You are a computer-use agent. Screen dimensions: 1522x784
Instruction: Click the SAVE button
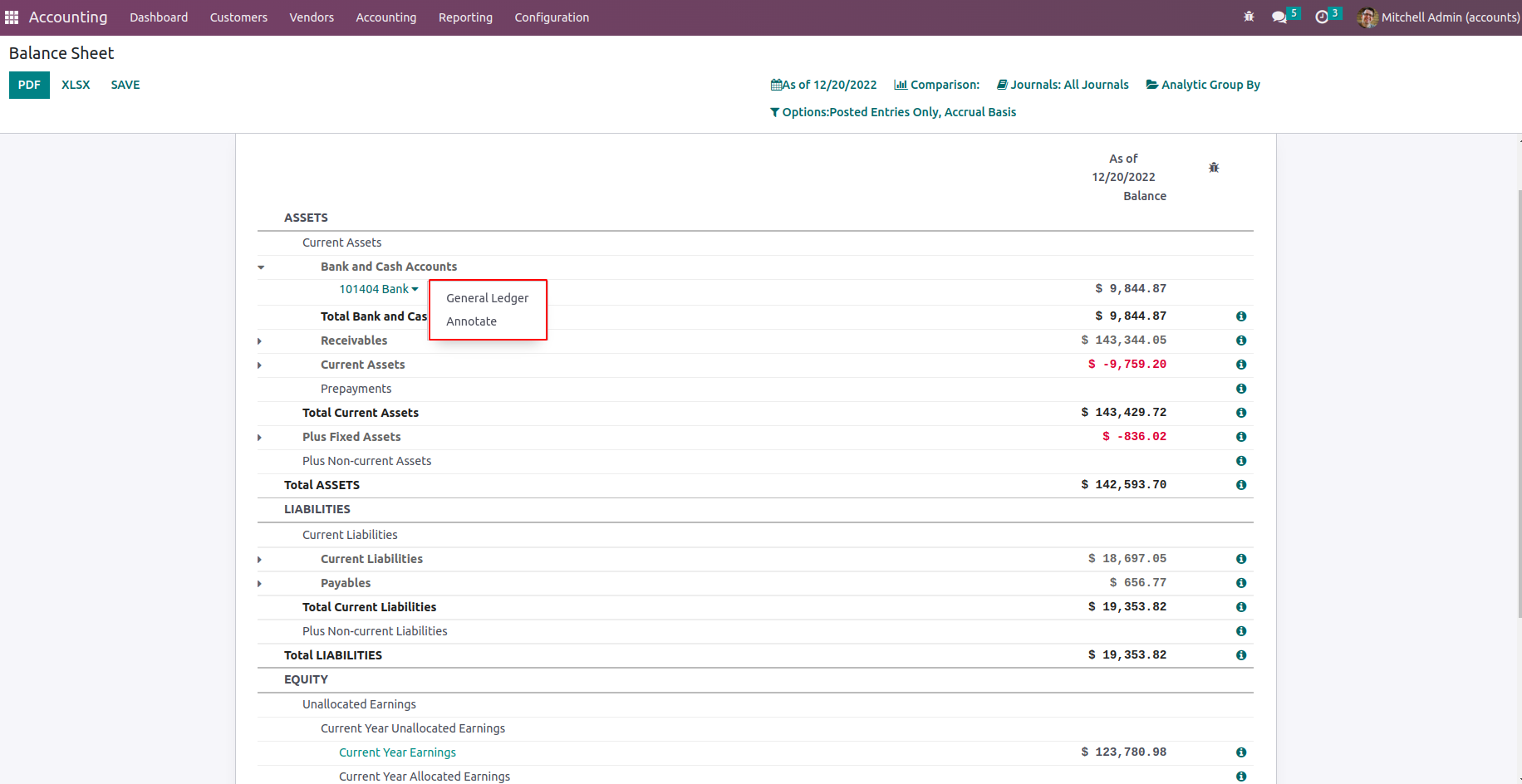pyautogui.click(x=125, y=85)
